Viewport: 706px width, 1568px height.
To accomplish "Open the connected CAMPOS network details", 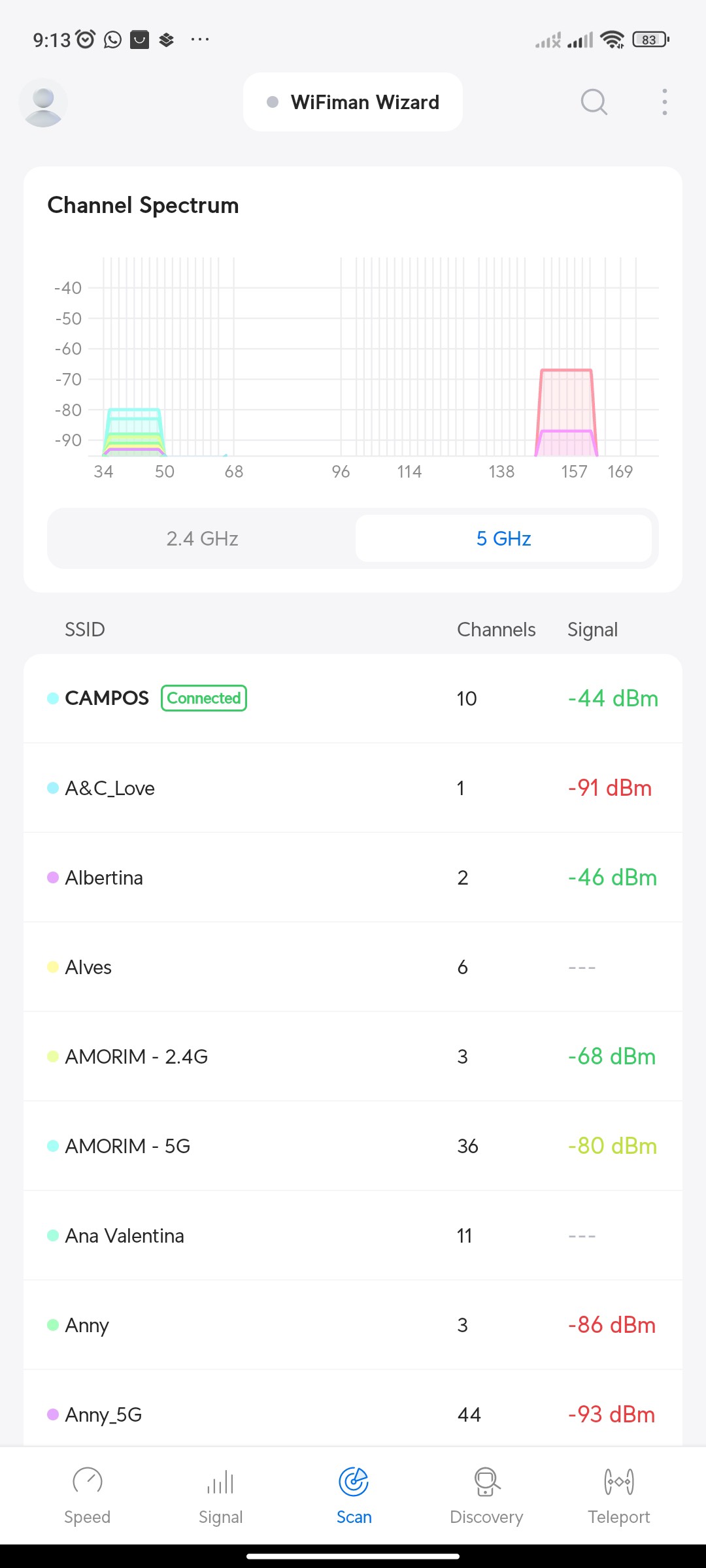I will pos(353,698).
